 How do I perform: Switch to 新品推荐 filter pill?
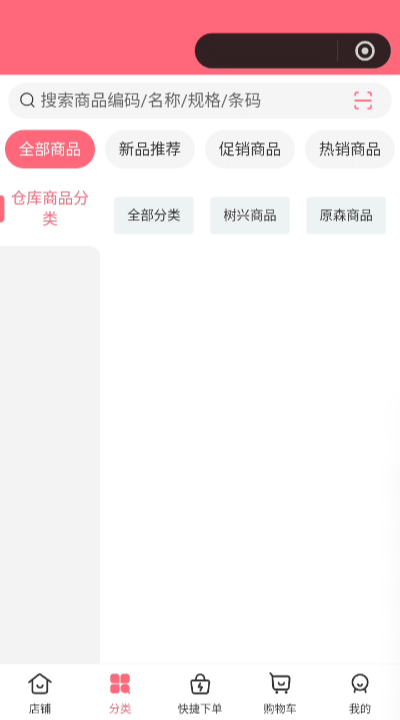[150, 149]
